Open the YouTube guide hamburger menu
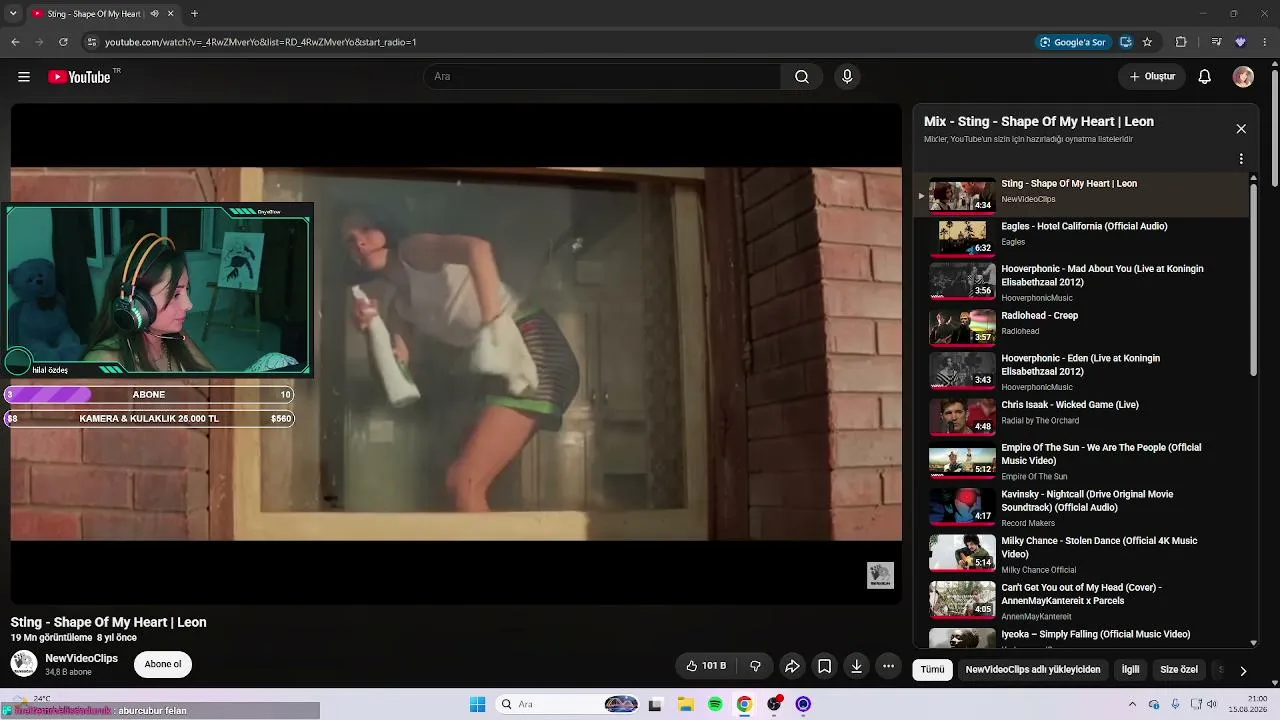The image size is (1280, 720). click(x=24, y=77)
